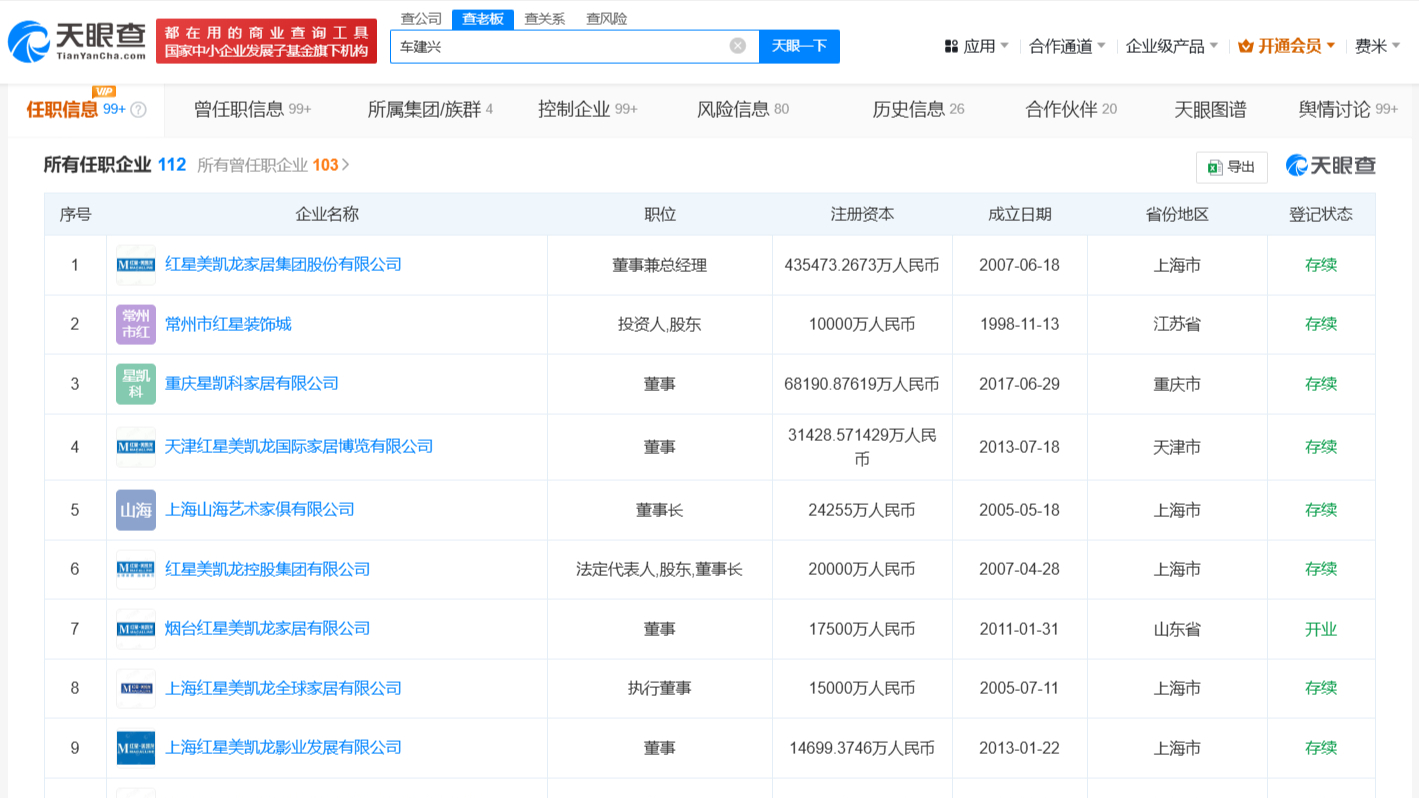Click the red promotional banner in header
Image resolution: width=1419 pixels, height=798 pixels.
266,41
